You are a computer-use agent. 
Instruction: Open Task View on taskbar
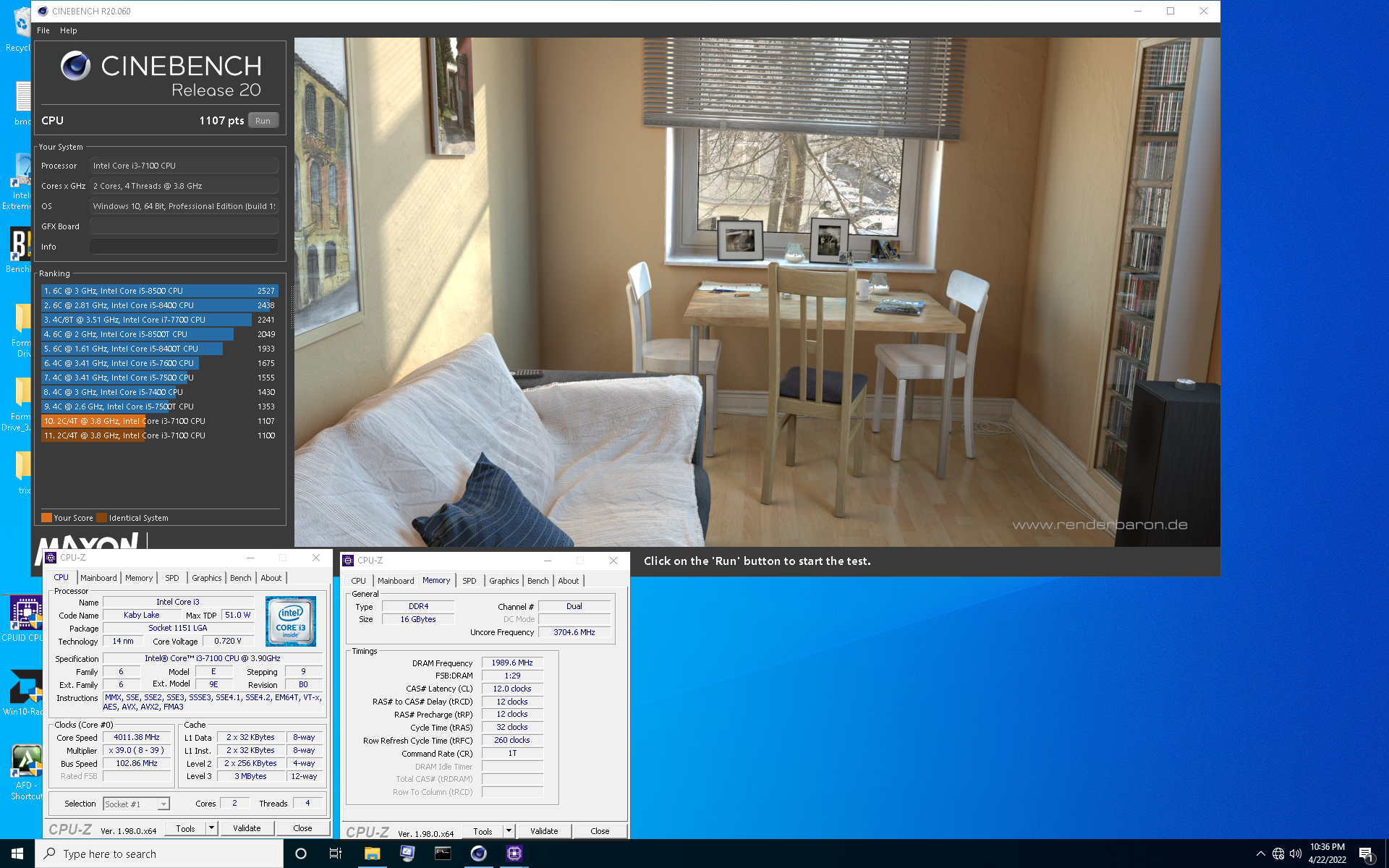pyautogui.click(x=336, y=854)
